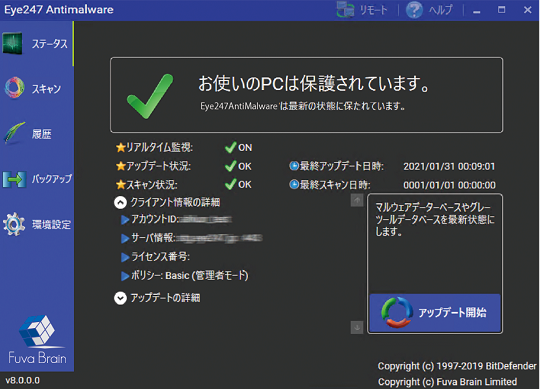Click the ポリシー: Basic (管理者モード) text

tap(190, 276)
